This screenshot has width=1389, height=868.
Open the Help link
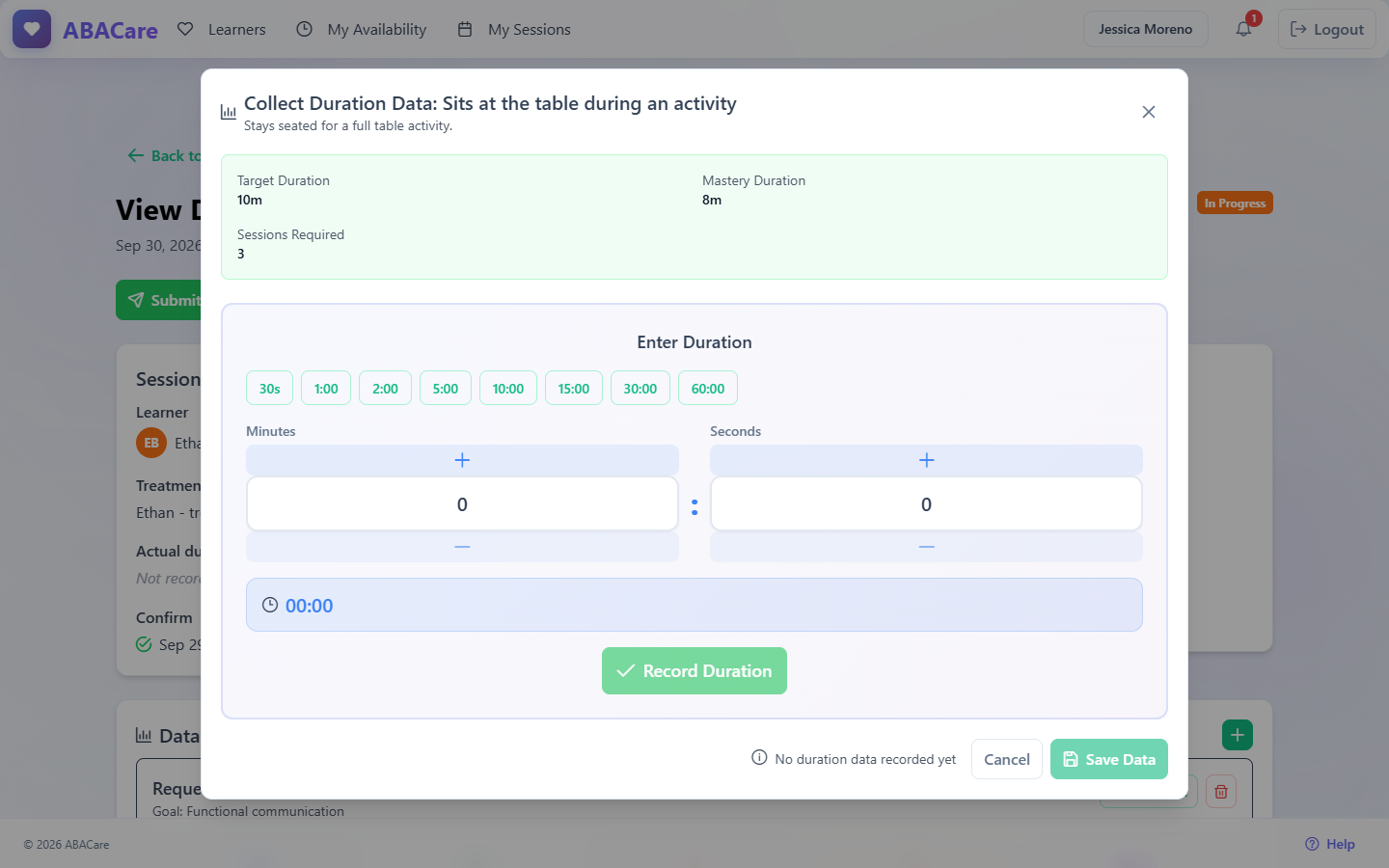coord(1330,844)
